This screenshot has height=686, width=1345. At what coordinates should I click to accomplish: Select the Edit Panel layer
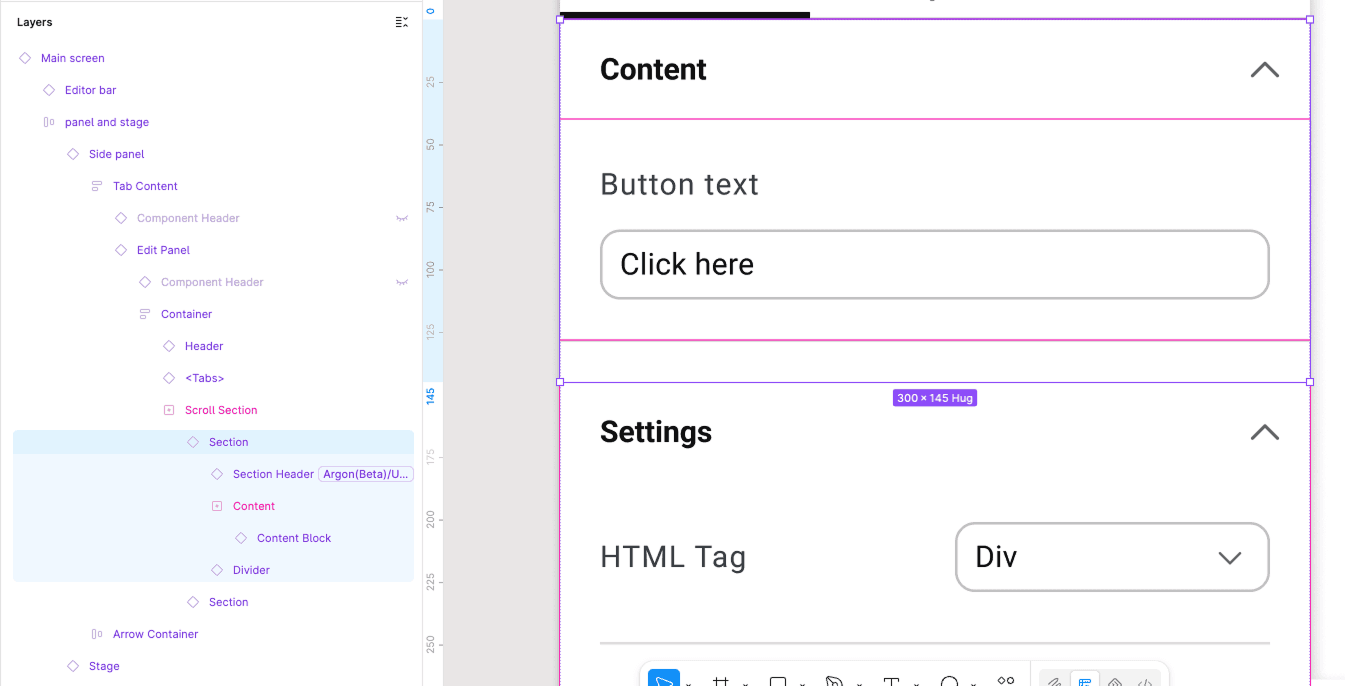[x=163, y=250]
